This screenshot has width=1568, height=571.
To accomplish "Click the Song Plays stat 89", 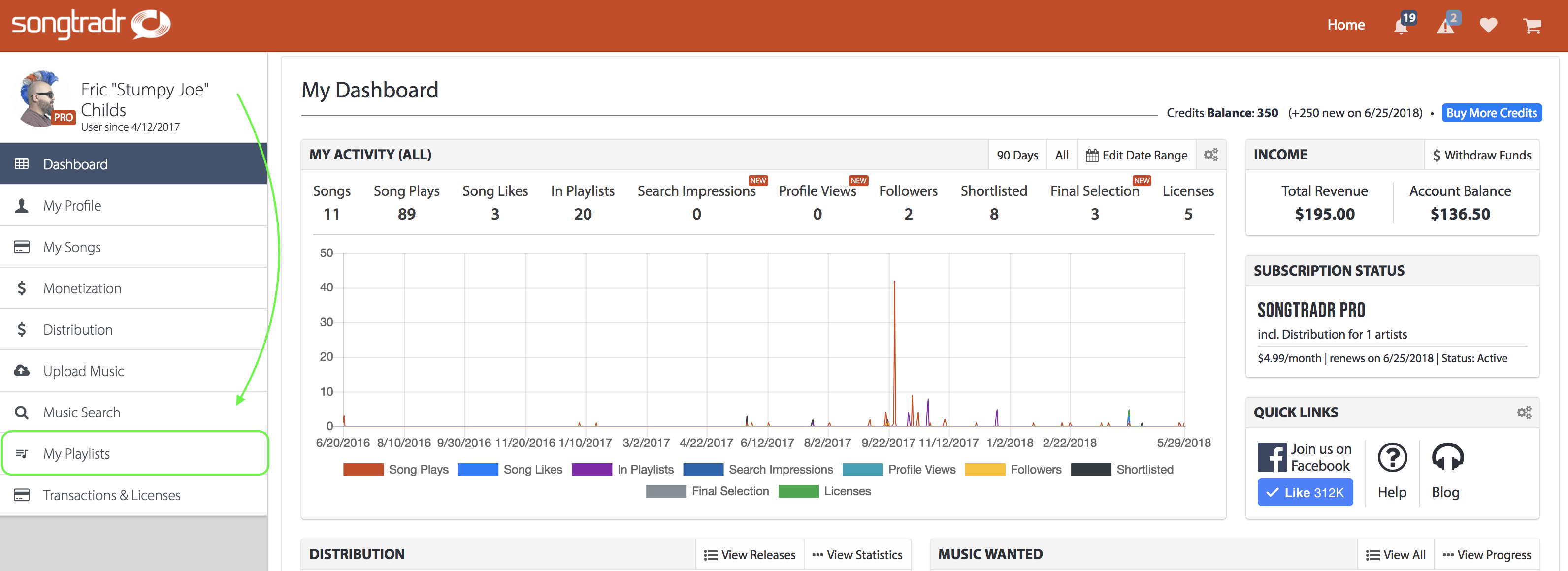I will 407,214.
